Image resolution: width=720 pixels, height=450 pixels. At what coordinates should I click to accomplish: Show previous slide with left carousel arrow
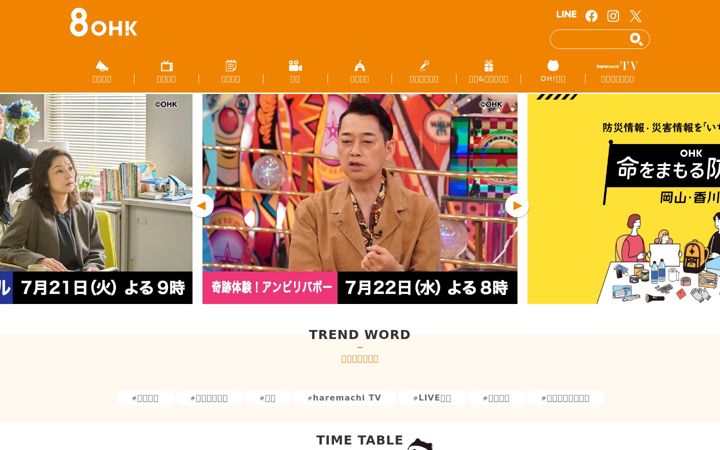[x=202, y=206]
